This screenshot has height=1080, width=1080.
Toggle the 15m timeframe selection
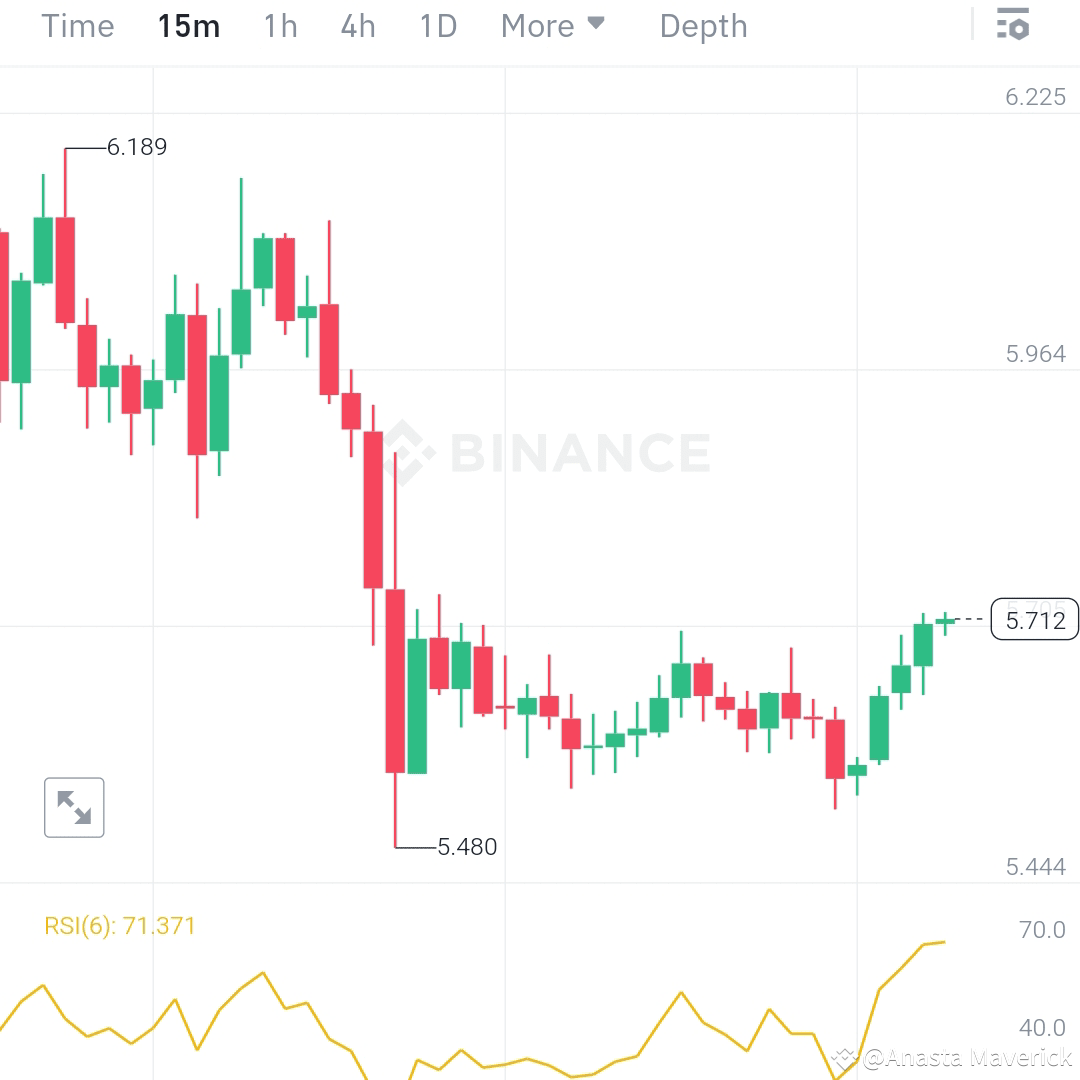click(x=189, y=26)
